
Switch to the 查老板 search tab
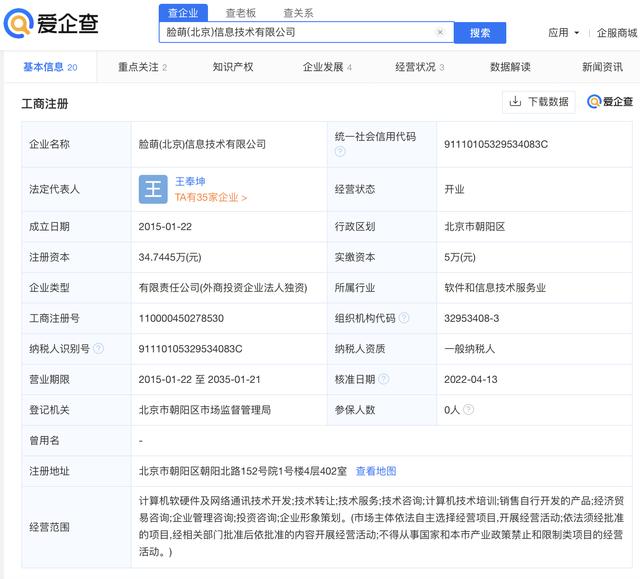pyautogui.click(x=241, y=13)
